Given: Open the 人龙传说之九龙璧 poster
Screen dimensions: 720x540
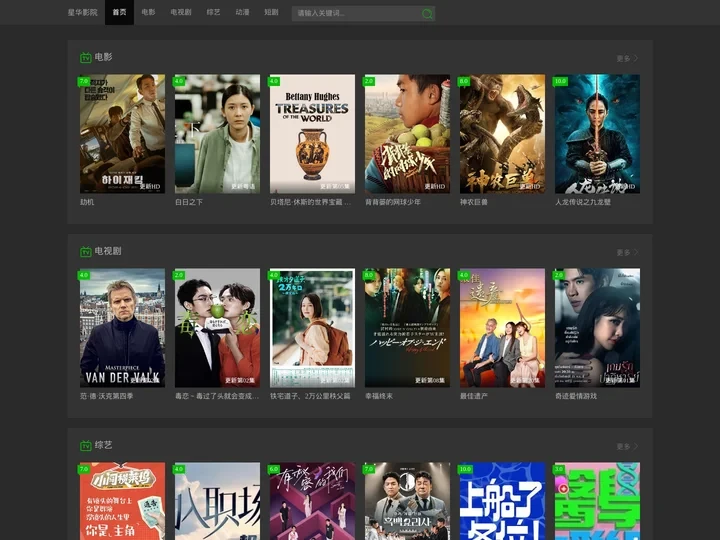Looking at the screenshot, I should 597,134.
